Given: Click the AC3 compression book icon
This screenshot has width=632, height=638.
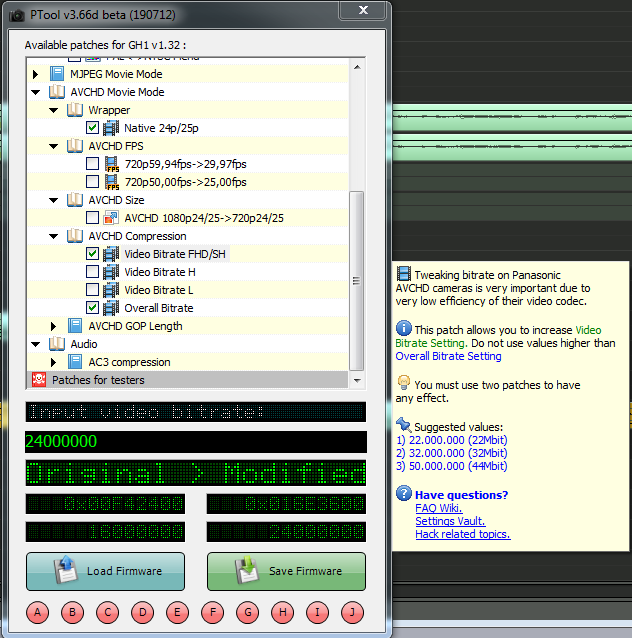Looking at the screenshot, I should click(x=75, y=362).
